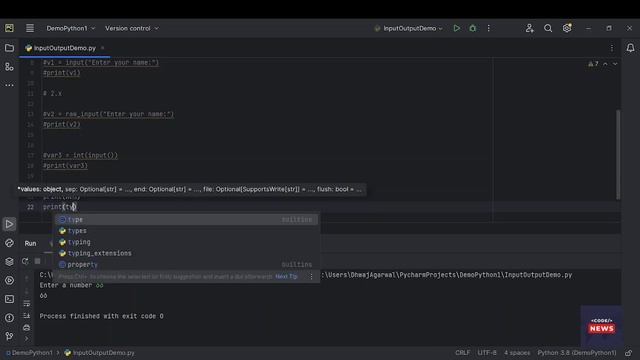The width and height of the screenshot is (640, 360).
Task: Click the '# 2.x' comment line
Action: click(53, 94)
